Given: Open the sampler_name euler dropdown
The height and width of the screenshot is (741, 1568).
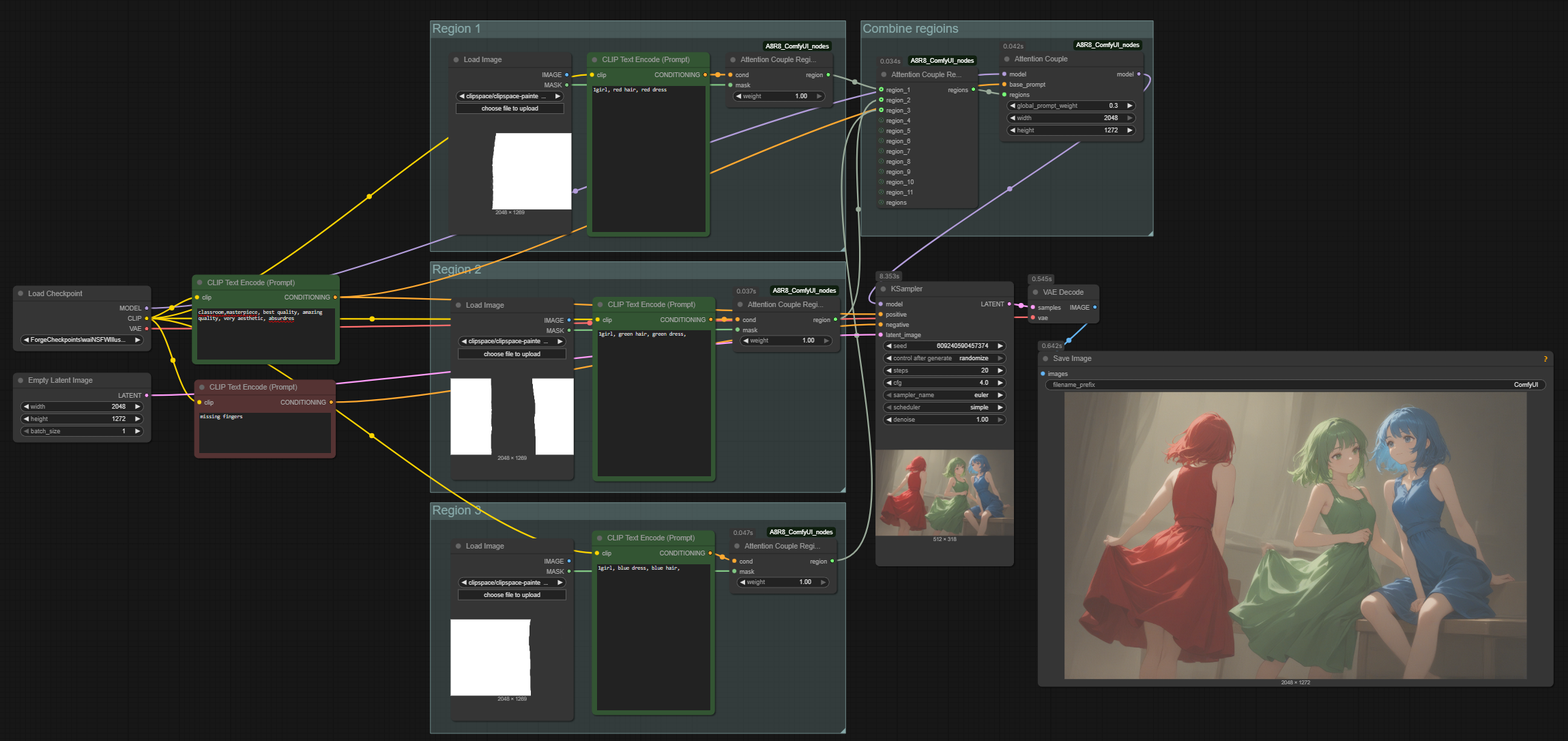Looking at the screenshot, I should 944,395.
